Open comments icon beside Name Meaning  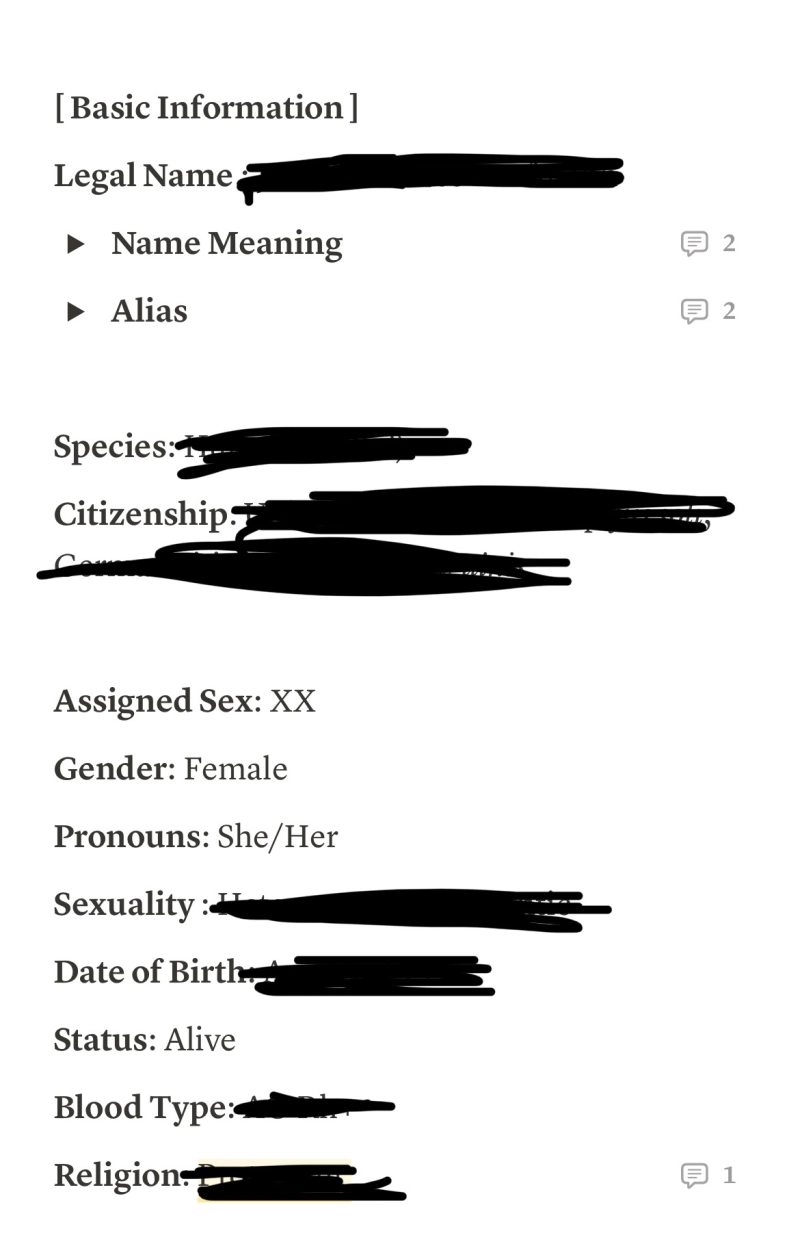point(694,243)
